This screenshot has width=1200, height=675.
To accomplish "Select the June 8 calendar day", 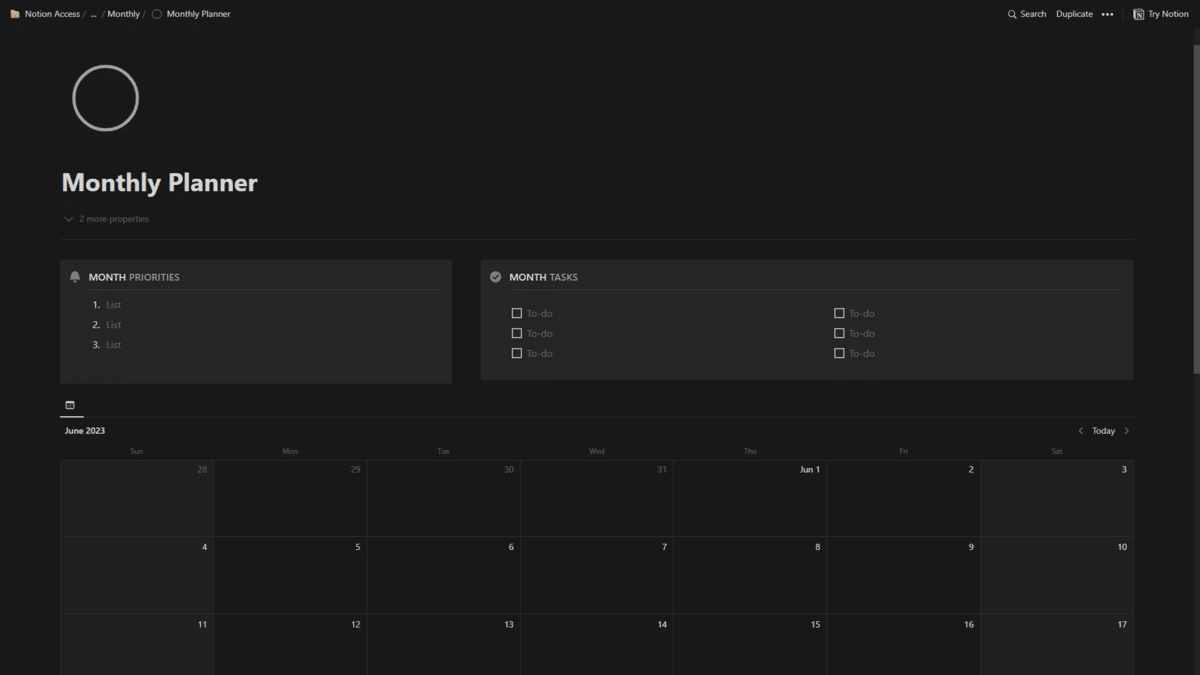I will pos(750,576).
